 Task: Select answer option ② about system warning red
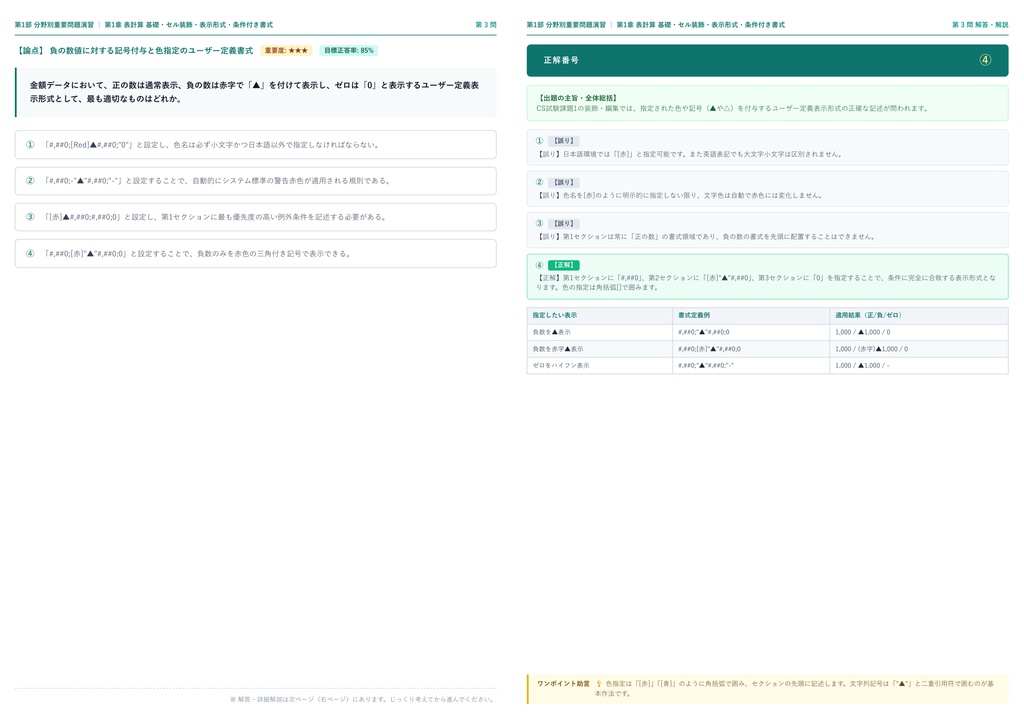pos(255,181)
